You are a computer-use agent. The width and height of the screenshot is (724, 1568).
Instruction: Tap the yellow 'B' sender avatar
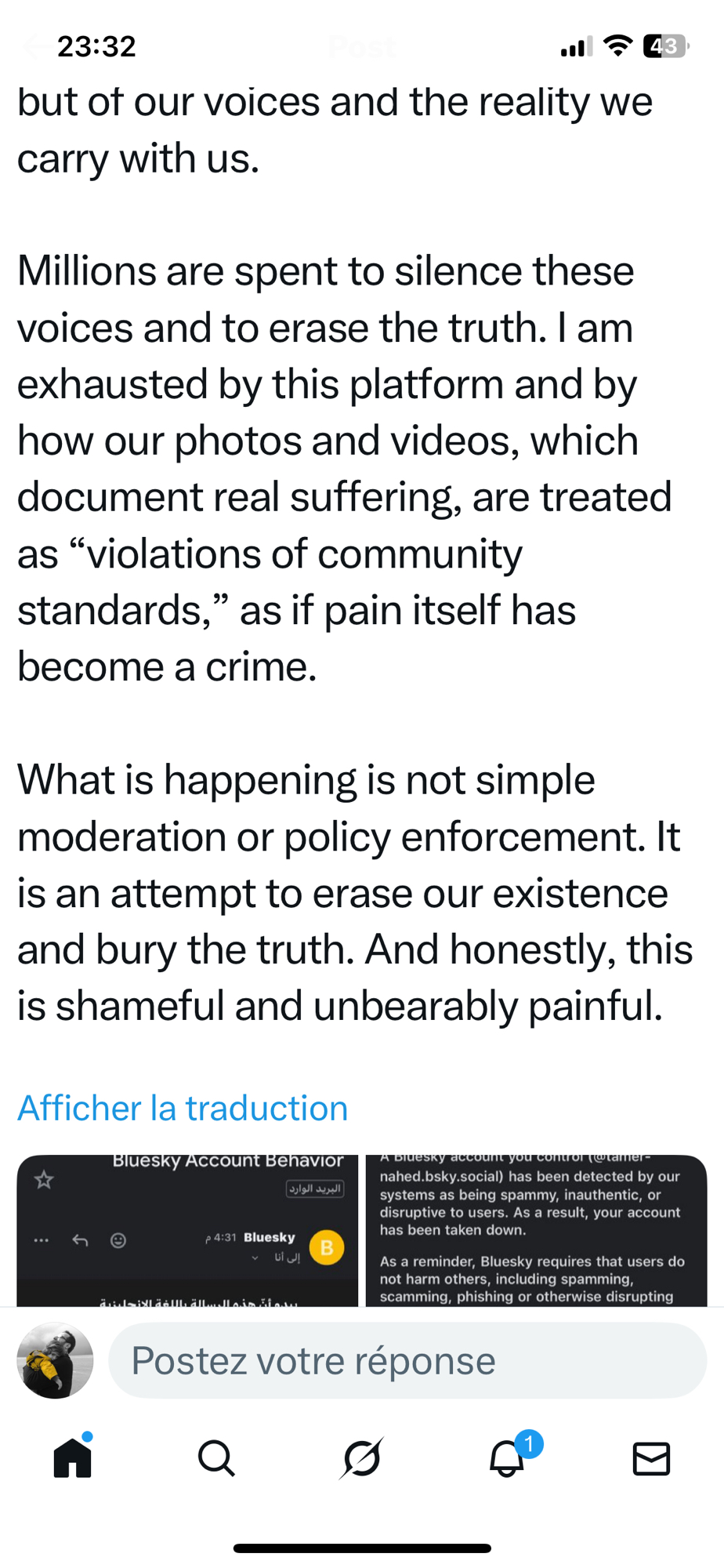pos(327,1247)
